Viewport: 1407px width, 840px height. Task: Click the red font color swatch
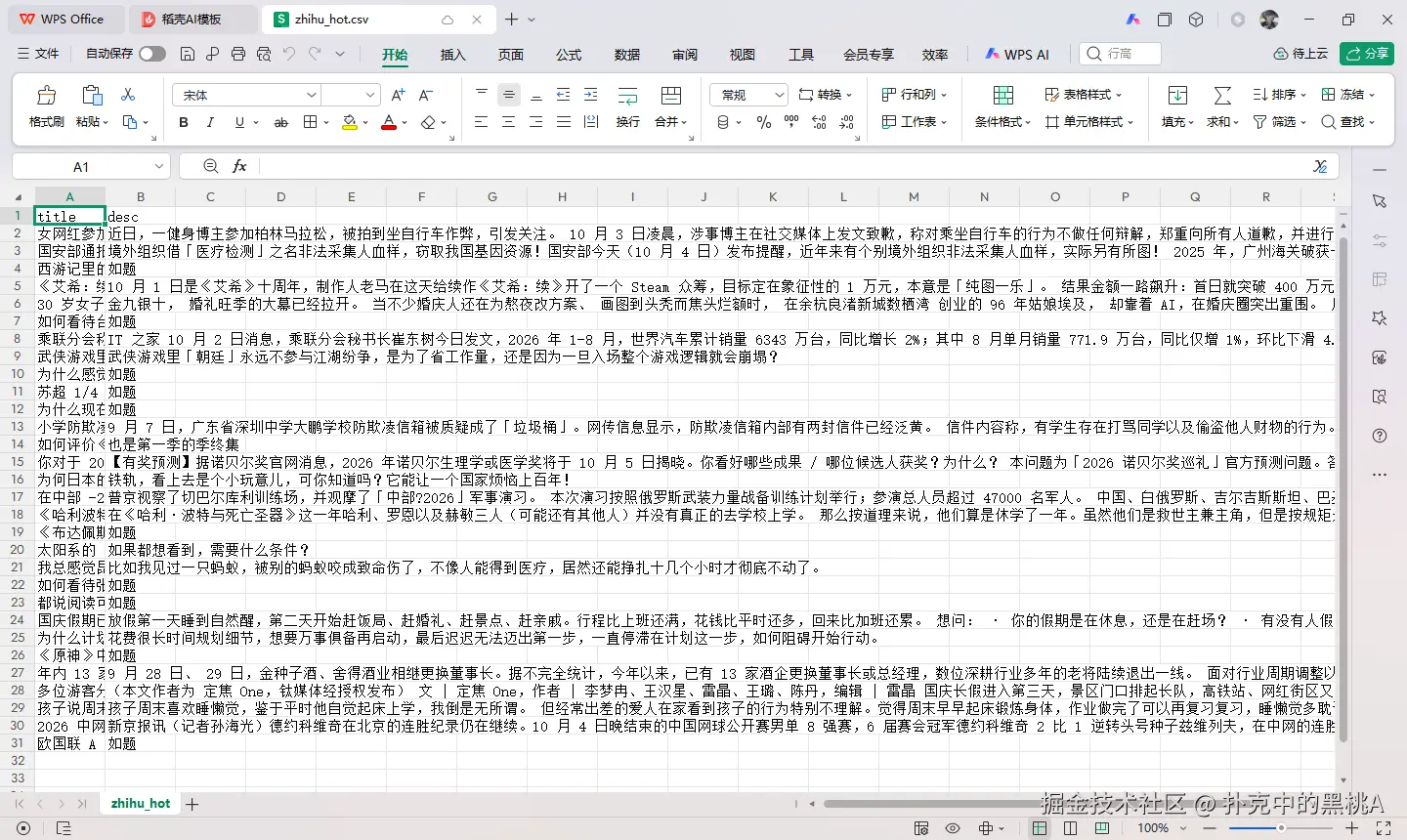pos(389,123)
